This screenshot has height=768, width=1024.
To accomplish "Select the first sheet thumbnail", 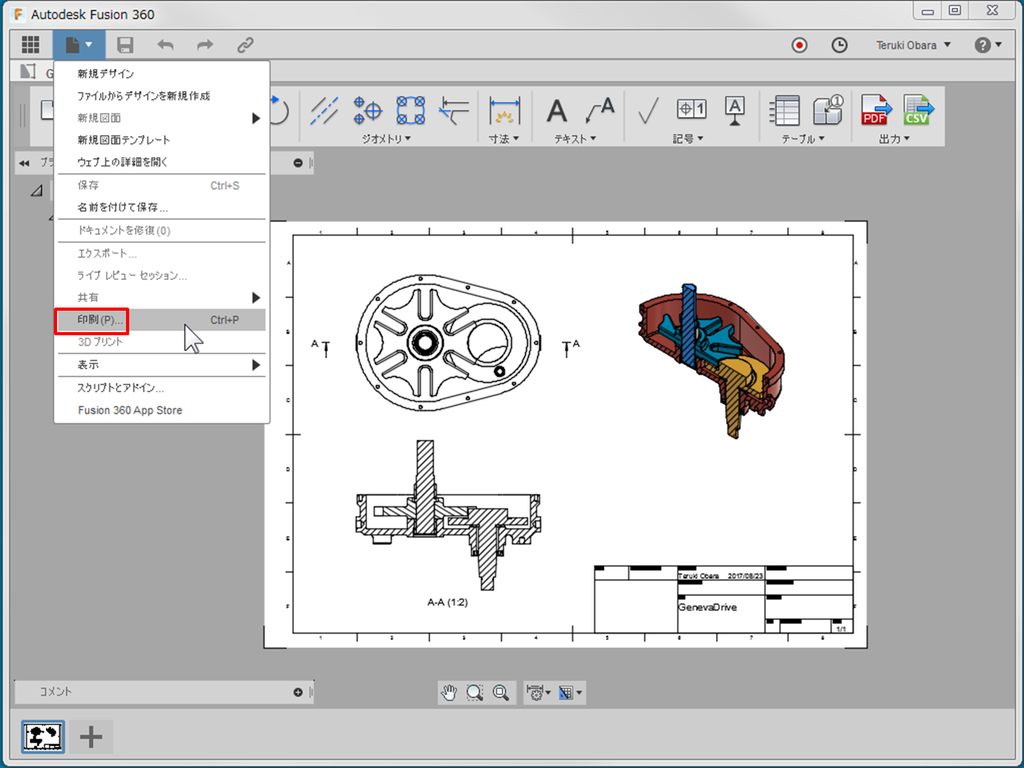I will click(43, 737).
